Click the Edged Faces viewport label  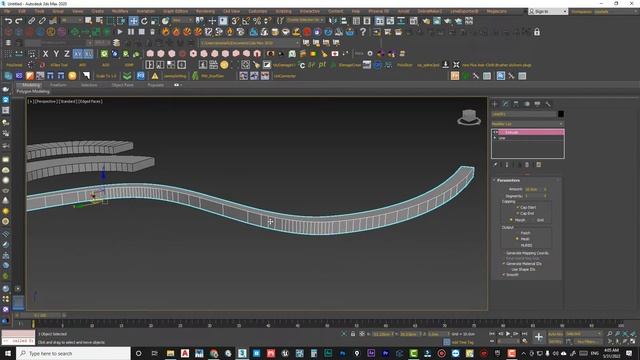pyautogui.click(x=90, y=101)
